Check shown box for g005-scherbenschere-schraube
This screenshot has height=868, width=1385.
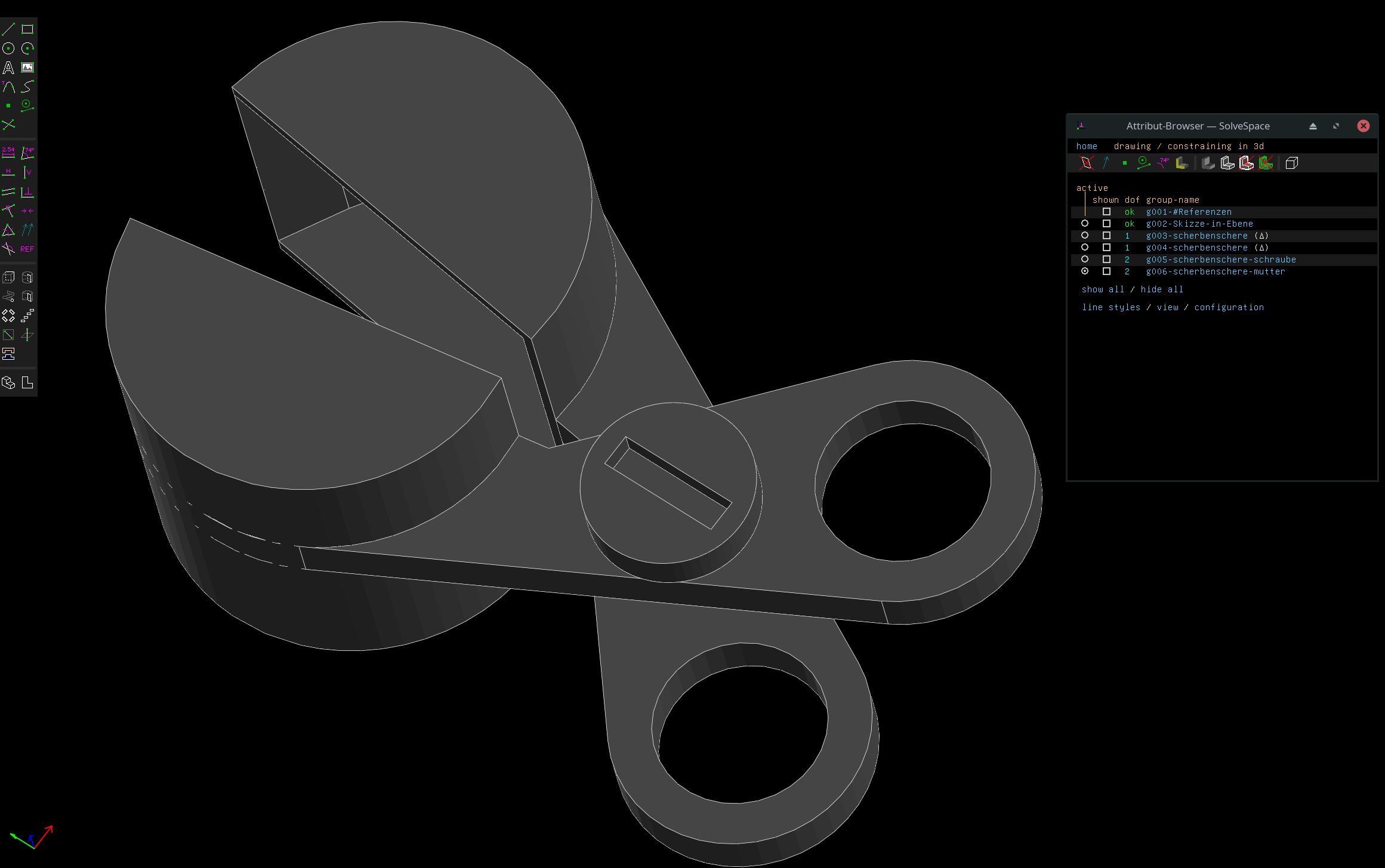click(1106, 260)
